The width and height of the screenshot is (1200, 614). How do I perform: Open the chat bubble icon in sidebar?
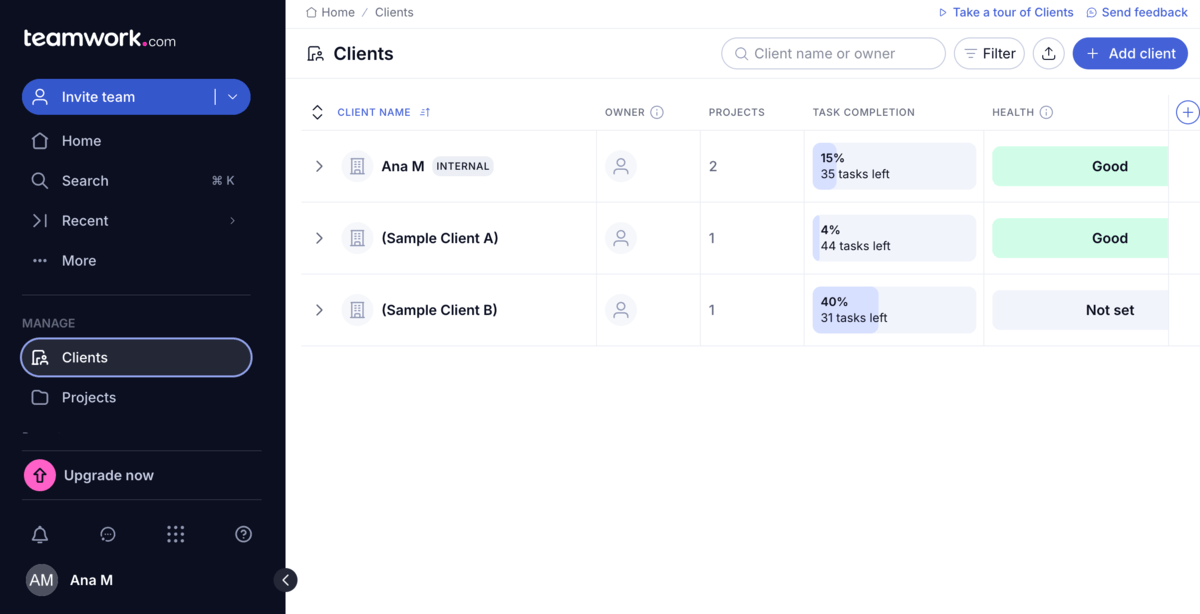[108, 535]
